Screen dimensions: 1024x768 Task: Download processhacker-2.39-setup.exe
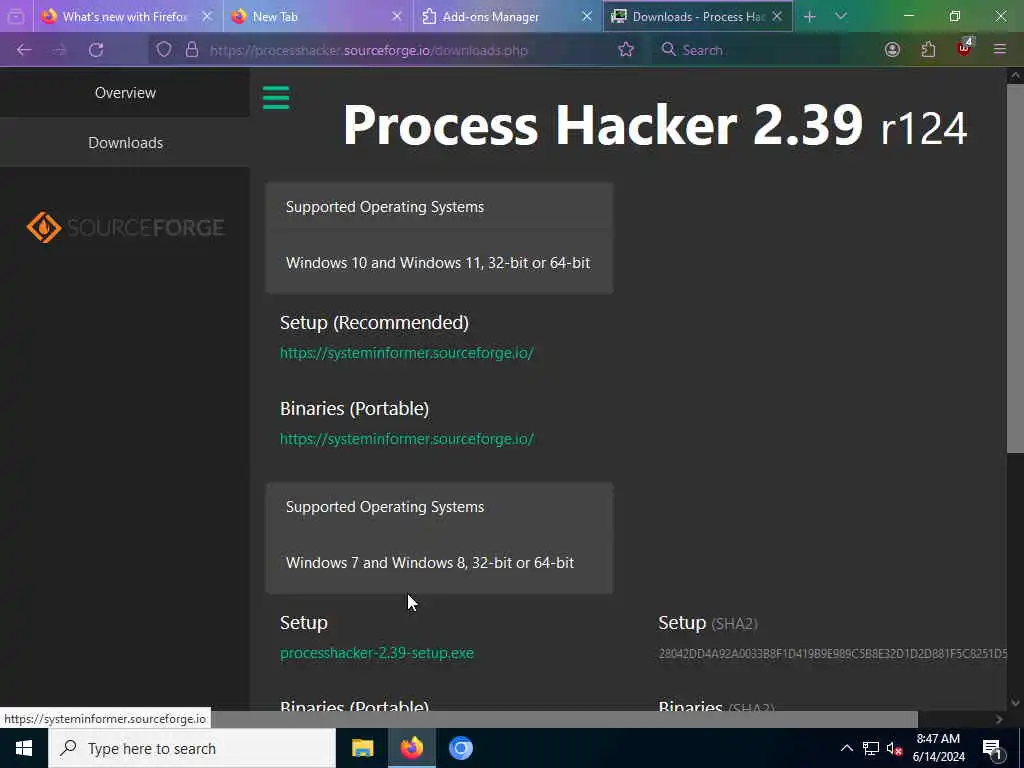click(376, 653)
